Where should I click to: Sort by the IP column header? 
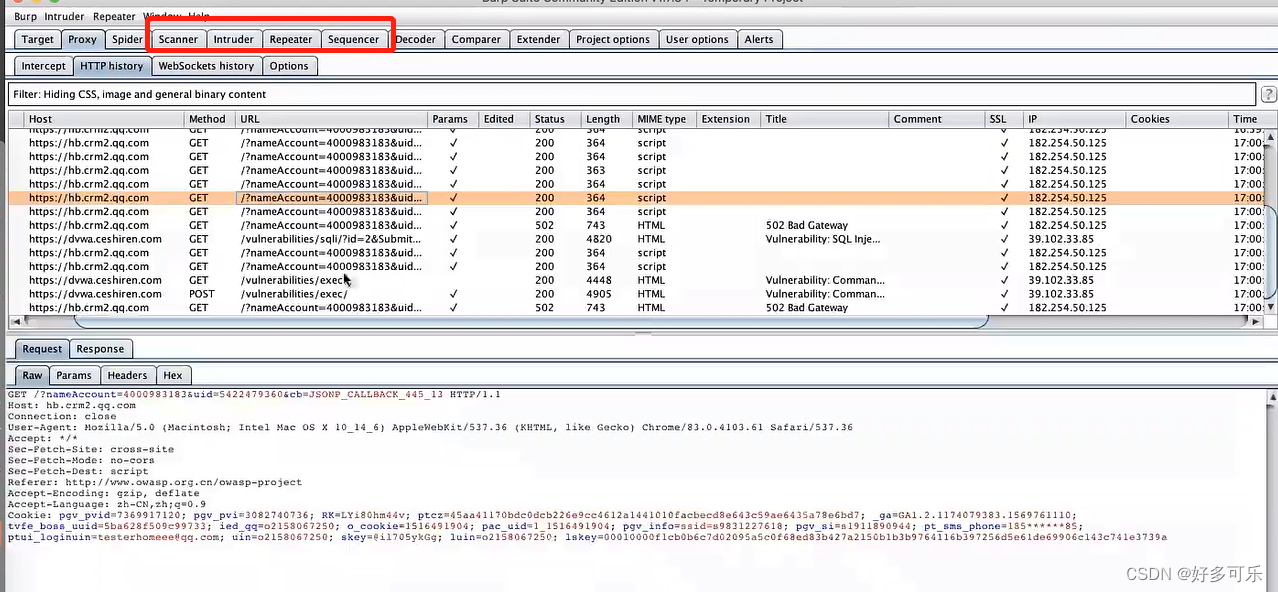coord(1075,119)
